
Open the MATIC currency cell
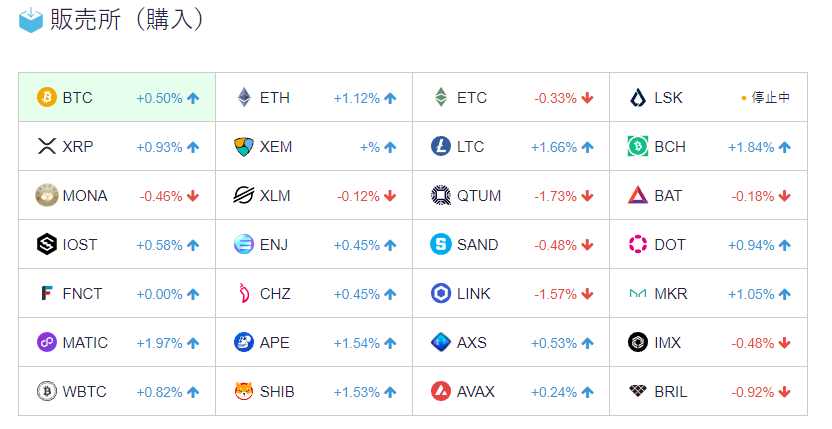pos(116,343)
